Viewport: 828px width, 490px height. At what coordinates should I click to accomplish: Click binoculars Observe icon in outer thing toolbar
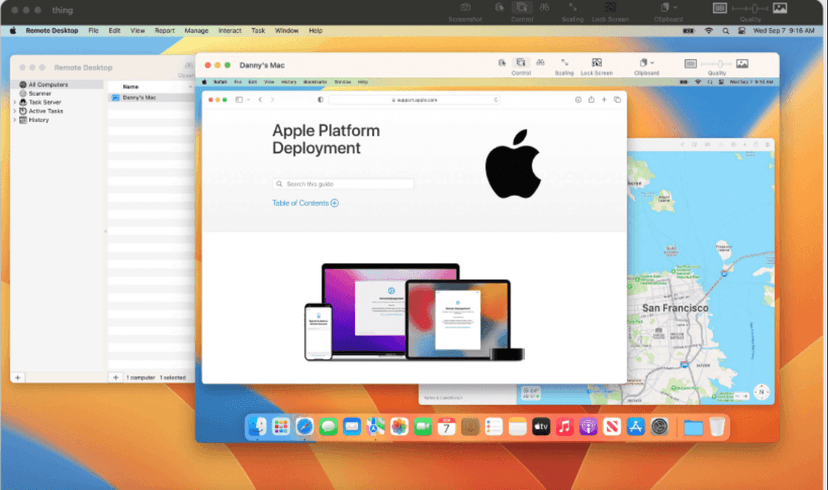coord(544,7)
